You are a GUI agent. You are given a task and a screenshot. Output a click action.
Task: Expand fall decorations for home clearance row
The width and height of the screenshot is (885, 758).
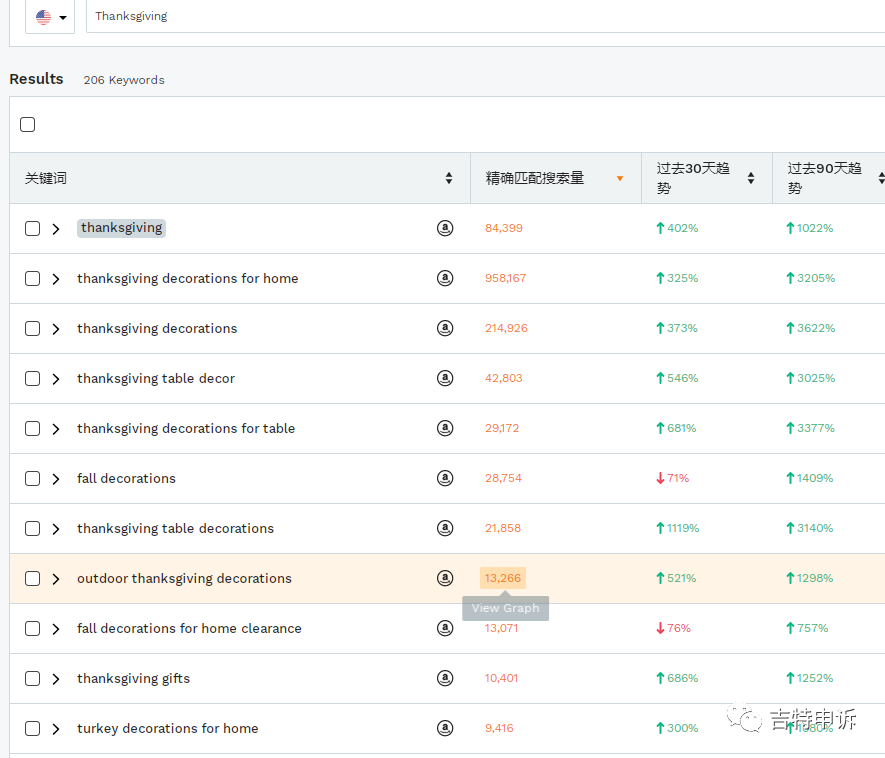tap(56, 629)
